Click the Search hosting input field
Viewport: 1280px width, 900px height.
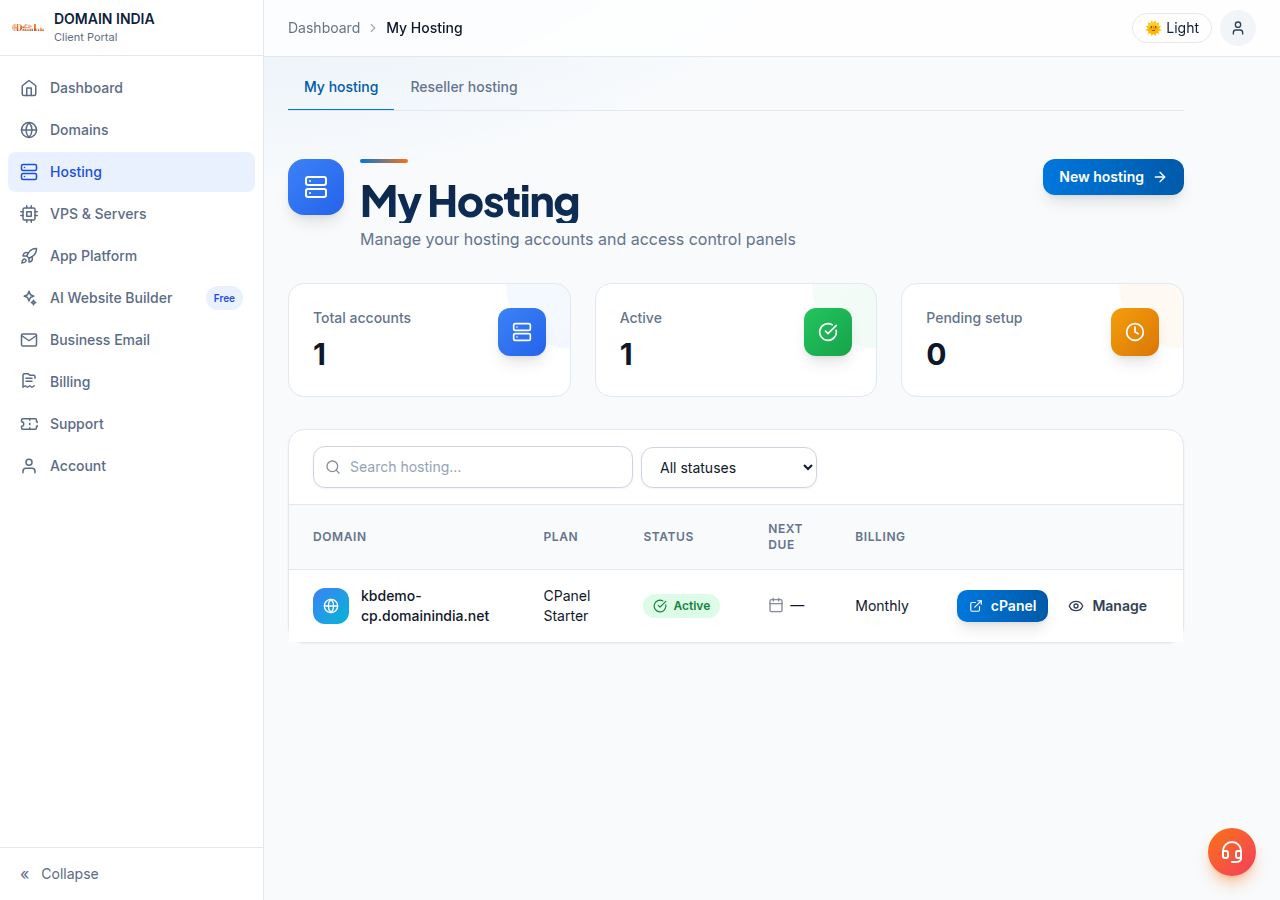(x=473, y=467)
